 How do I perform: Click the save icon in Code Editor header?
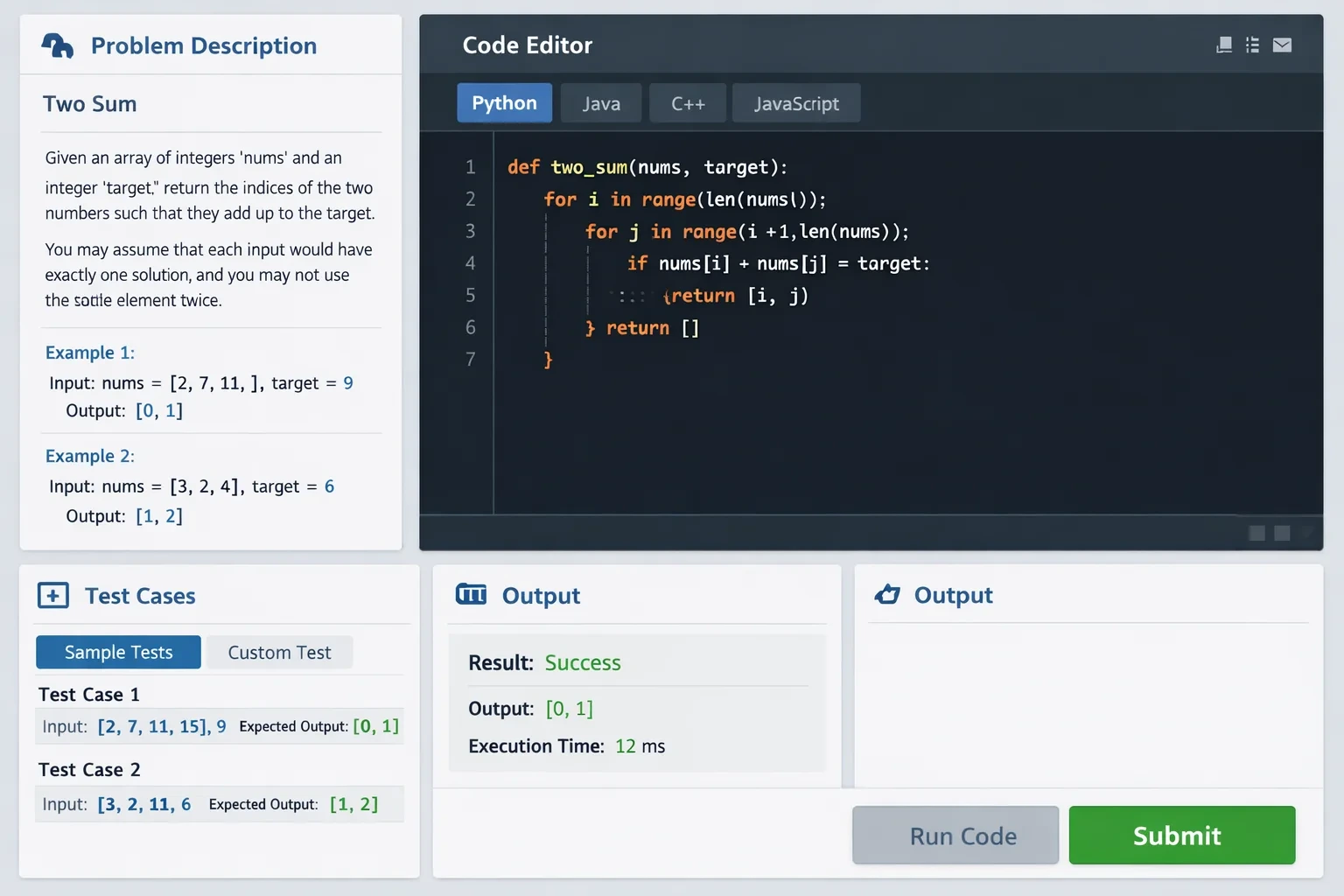coord(1224,45)
